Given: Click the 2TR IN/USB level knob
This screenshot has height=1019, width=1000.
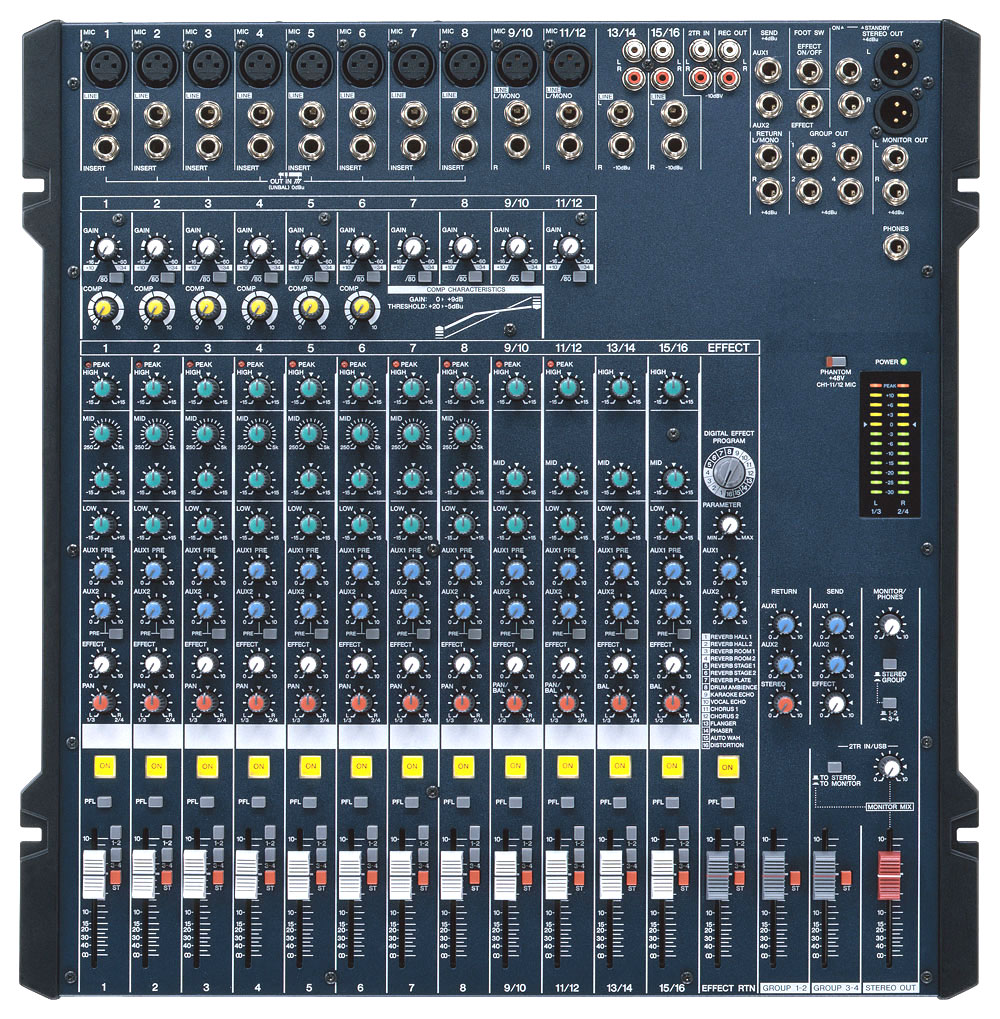Looking at the screenshot, I should tap(892, 768).
